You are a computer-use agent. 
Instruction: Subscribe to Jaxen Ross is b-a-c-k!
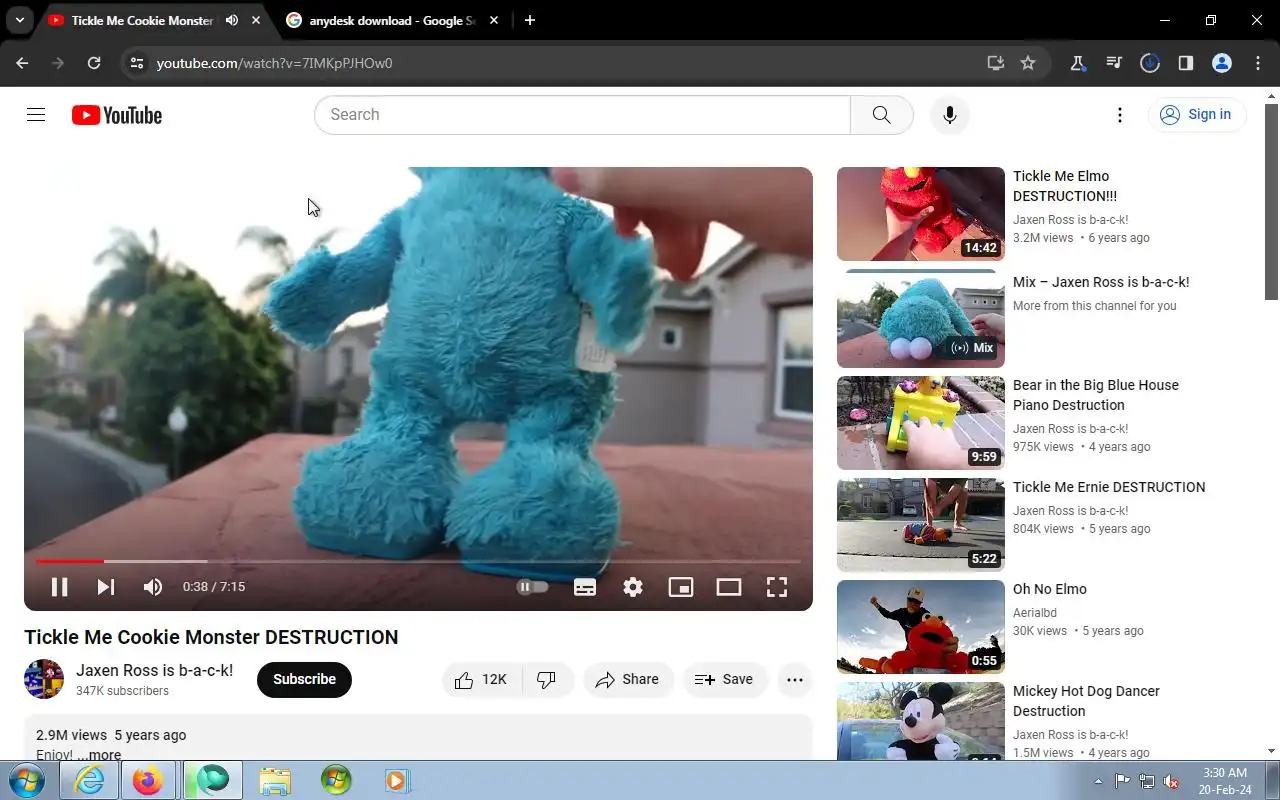304,679
